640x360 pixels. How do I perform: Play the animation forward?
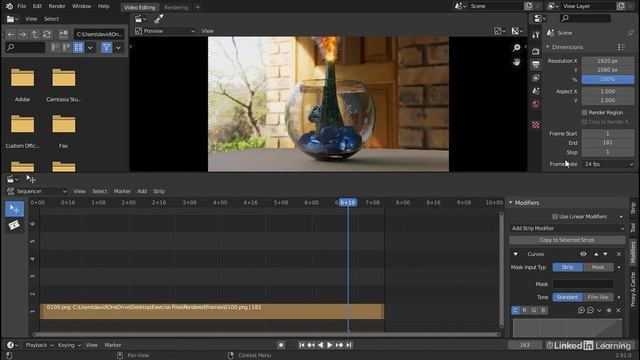[330, 345]
